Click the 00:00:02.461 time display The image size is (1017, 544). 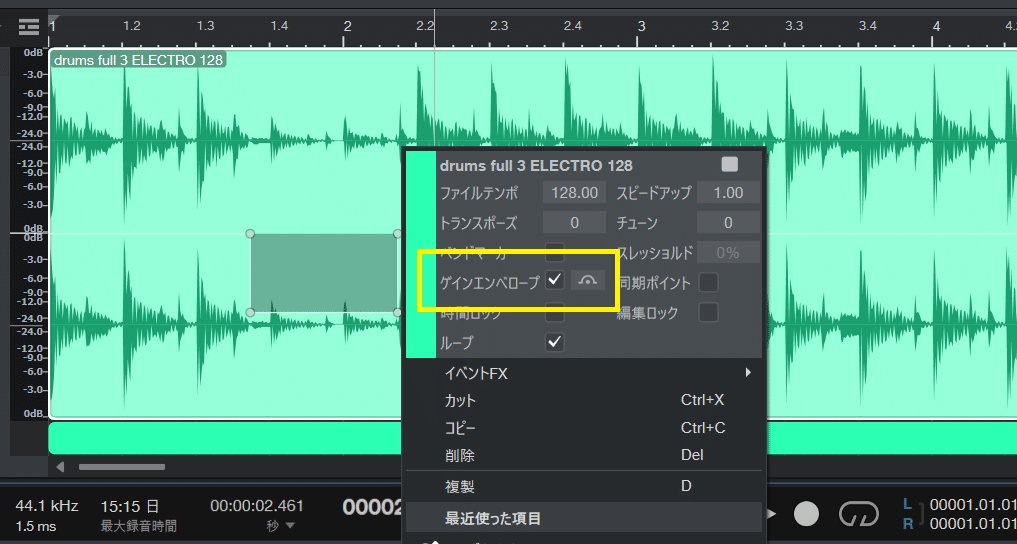pos(257,506)
